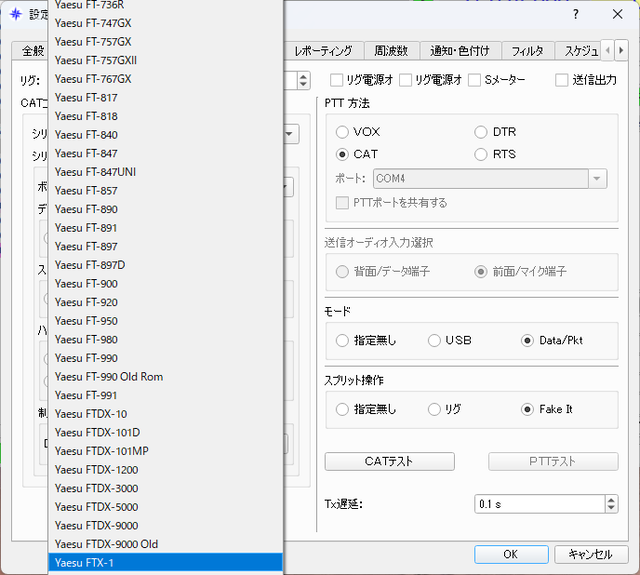Viewport: 640px width, 575px height.
Task: Click the OK button
Action: pyautogui.click(x=511, y=554)
